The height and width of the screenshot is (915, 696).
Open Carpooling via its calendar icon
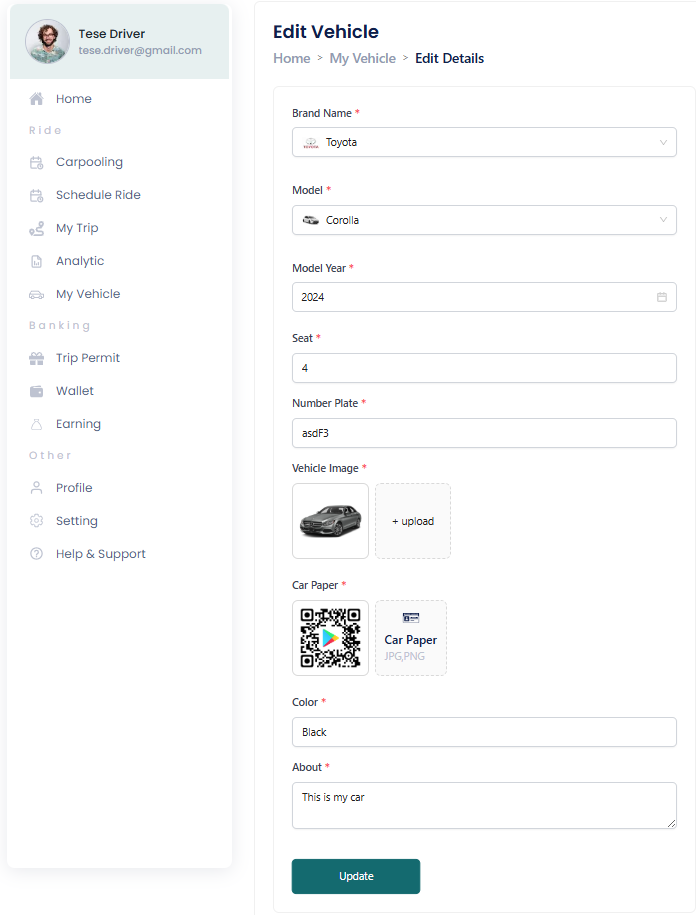click(36, 162)
